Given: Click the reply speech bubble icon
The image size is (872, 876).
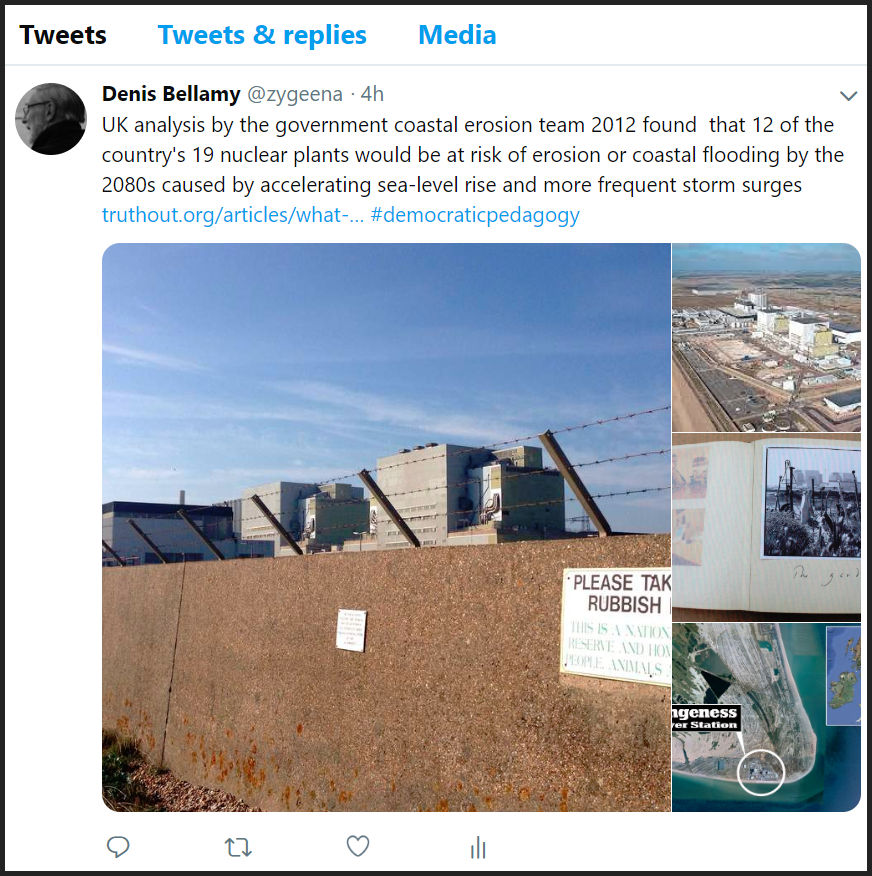Looking at the screenshot, I should (118, 847).
